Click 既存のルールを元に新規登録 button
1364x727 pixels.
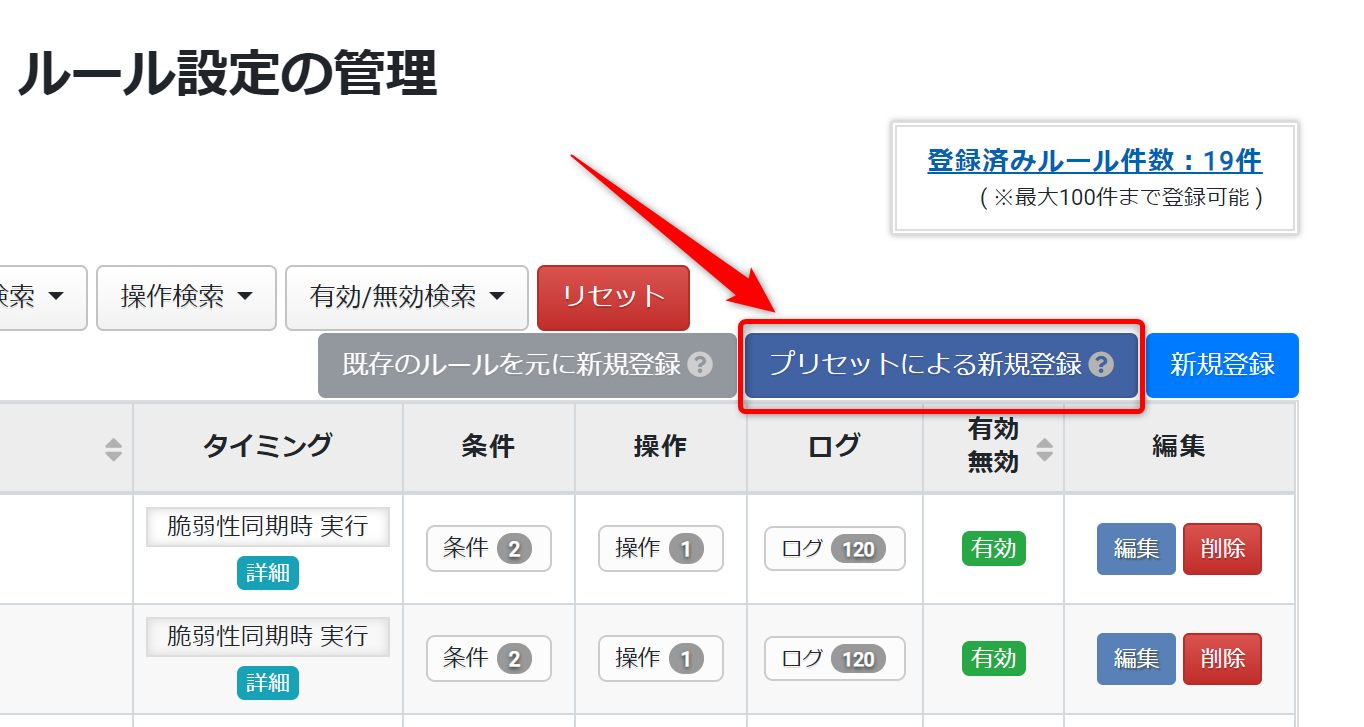pyautogui.click(x=527, y=365)
